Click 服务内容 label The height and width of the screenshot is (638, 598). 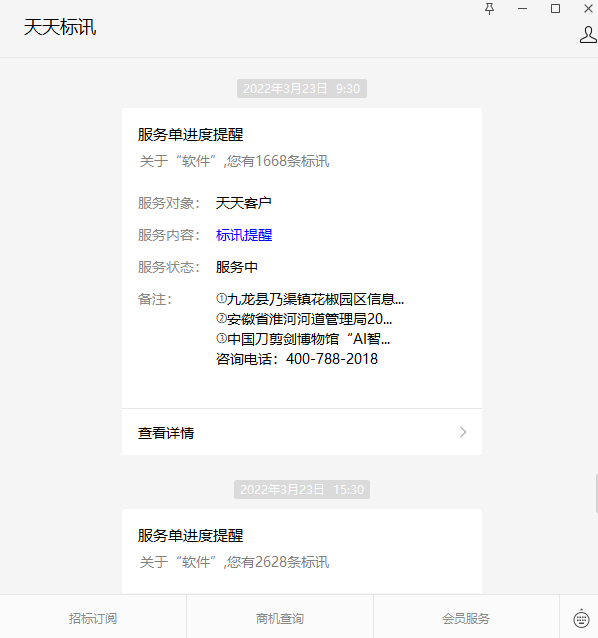click(169, 235)
